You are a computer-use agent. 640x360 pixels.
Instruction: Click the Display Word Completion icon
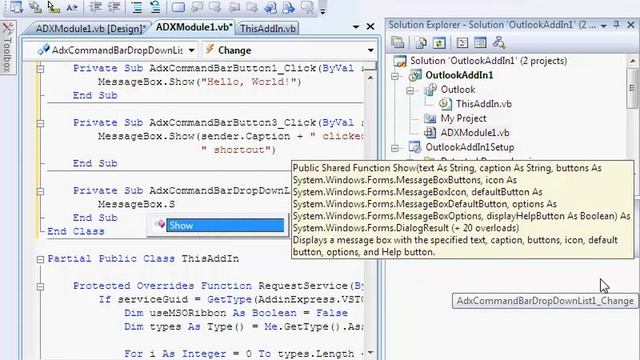pos(72,7)
